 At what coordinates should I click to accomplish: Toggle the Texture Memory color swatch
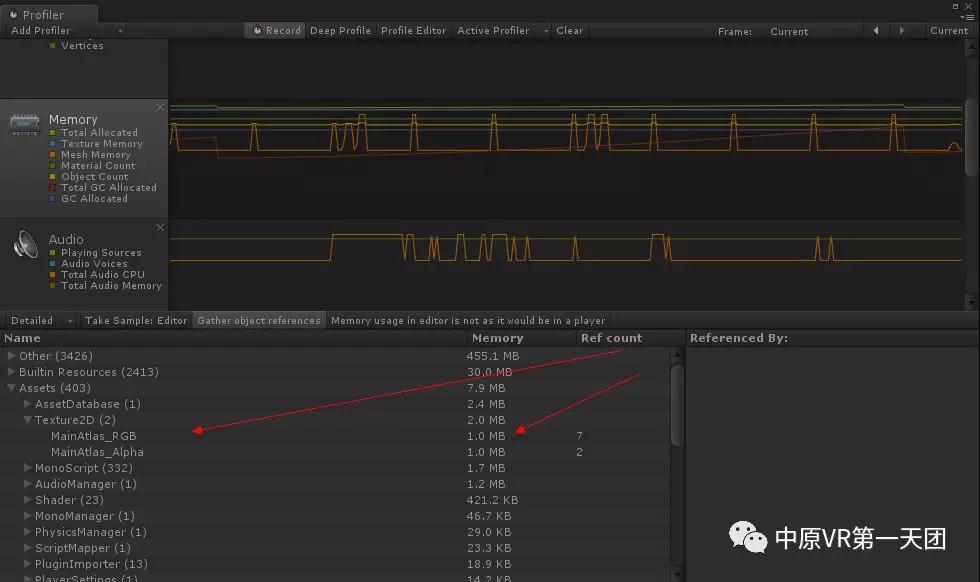53,144
